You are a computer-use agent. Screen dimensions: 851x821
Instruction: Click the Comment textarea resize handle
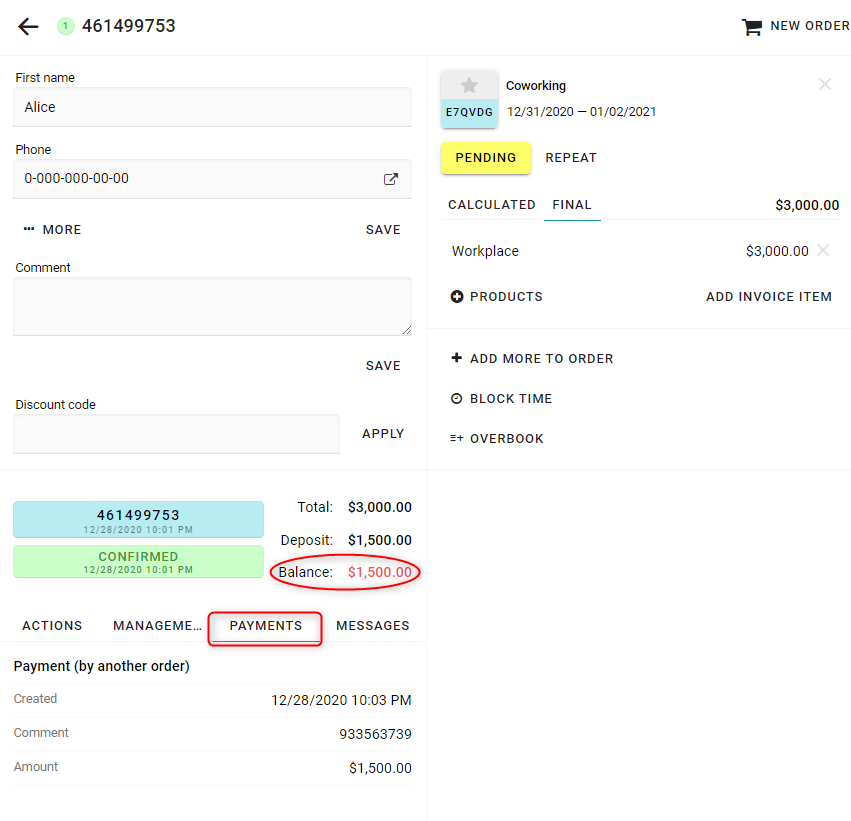pos(407,330)
